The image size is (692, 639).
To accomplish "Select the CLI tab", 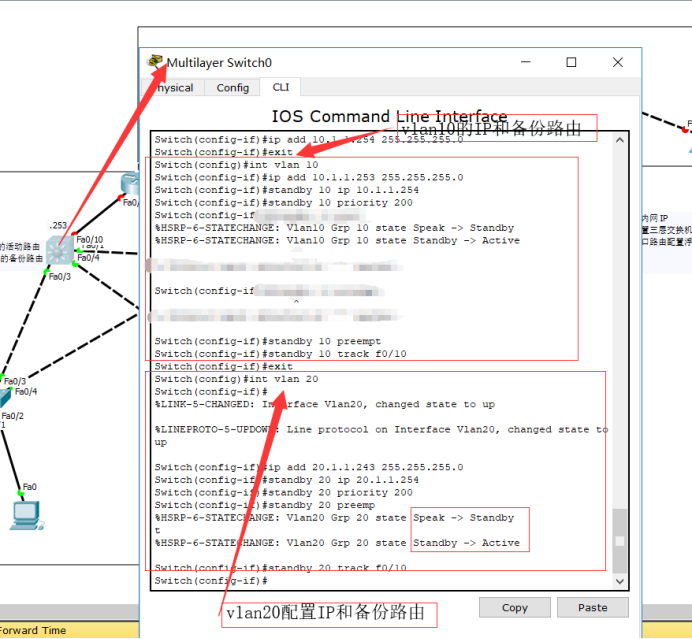I will [x=280, y=87].
